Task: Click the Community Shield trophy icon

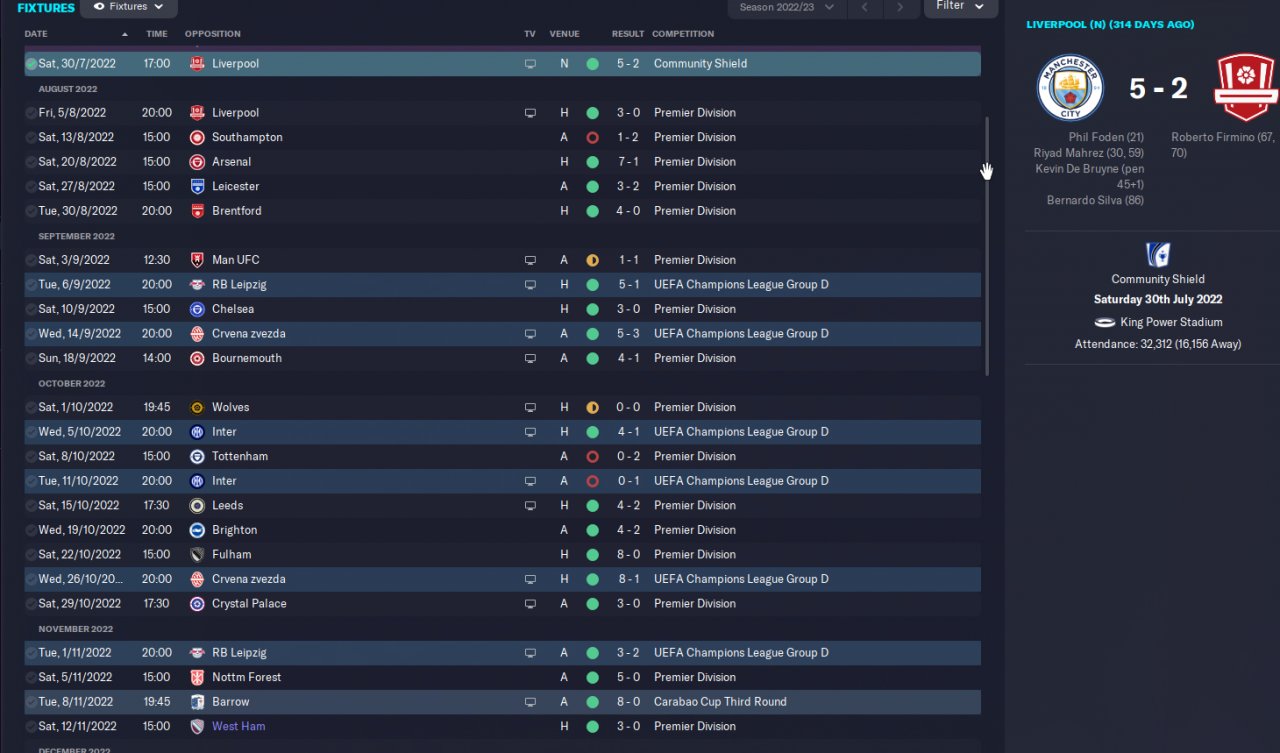Action: click(x=1157, y=254)
